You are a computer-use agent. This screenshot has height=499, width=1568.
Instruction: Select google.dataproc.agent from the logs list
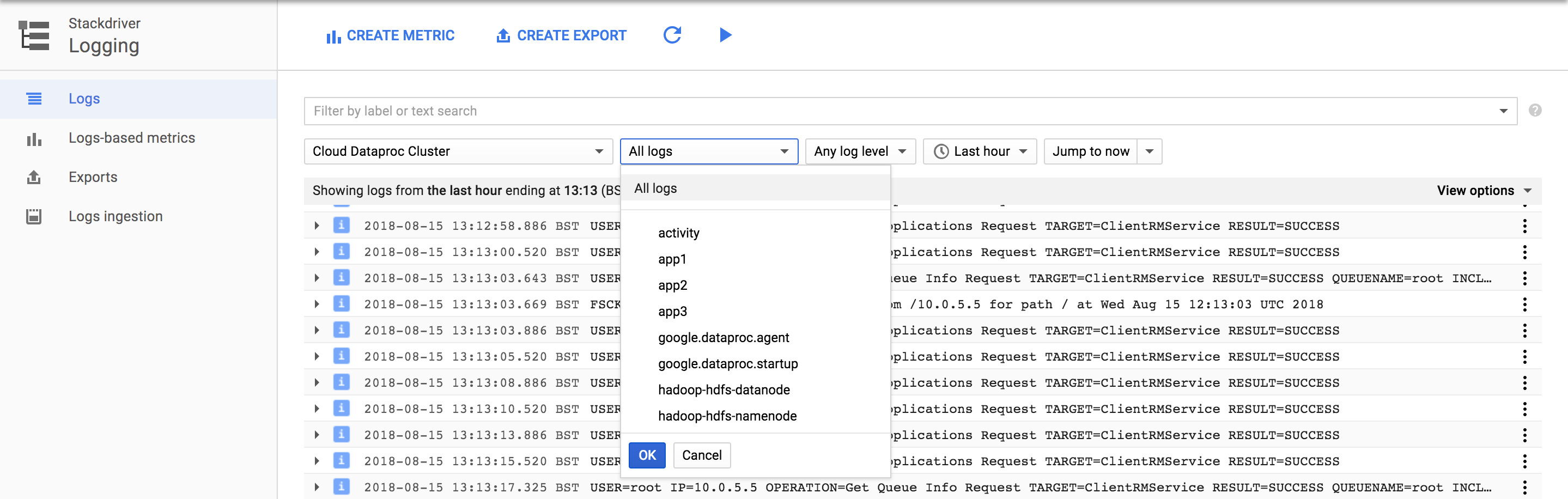point(723,337)
